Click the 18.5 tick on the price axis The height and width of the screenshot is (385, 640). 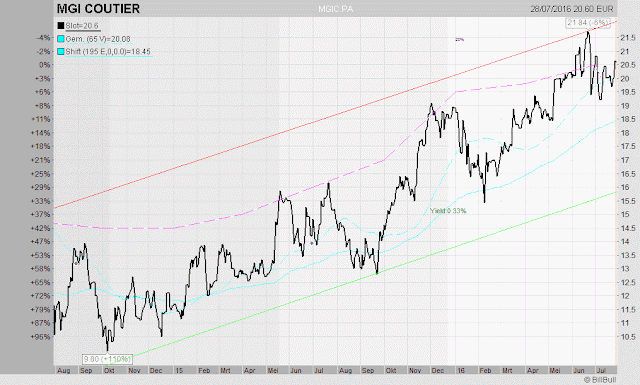(x=628, y=119)
